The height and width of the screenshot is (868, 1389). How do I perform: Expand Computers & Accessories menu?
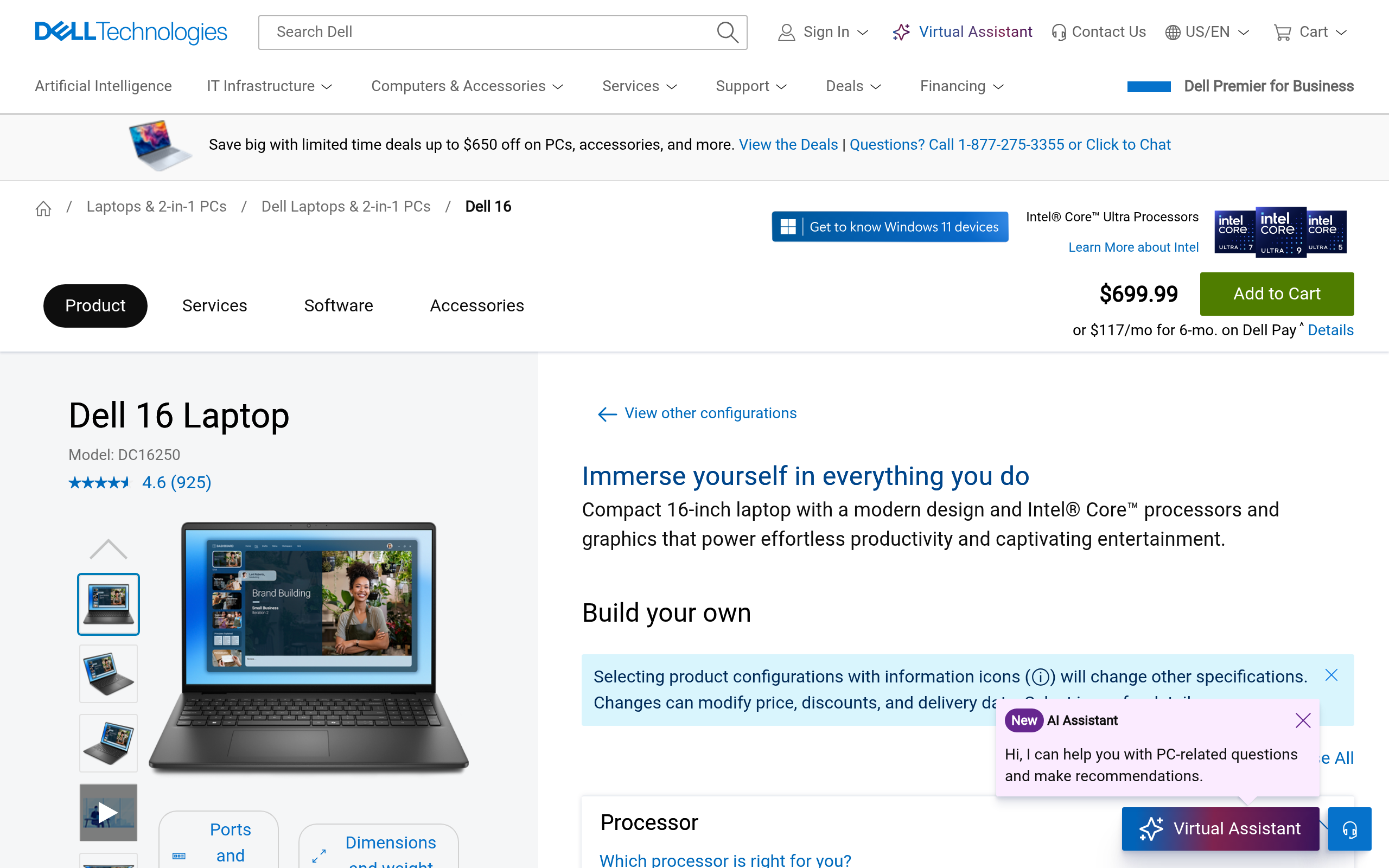467,86
